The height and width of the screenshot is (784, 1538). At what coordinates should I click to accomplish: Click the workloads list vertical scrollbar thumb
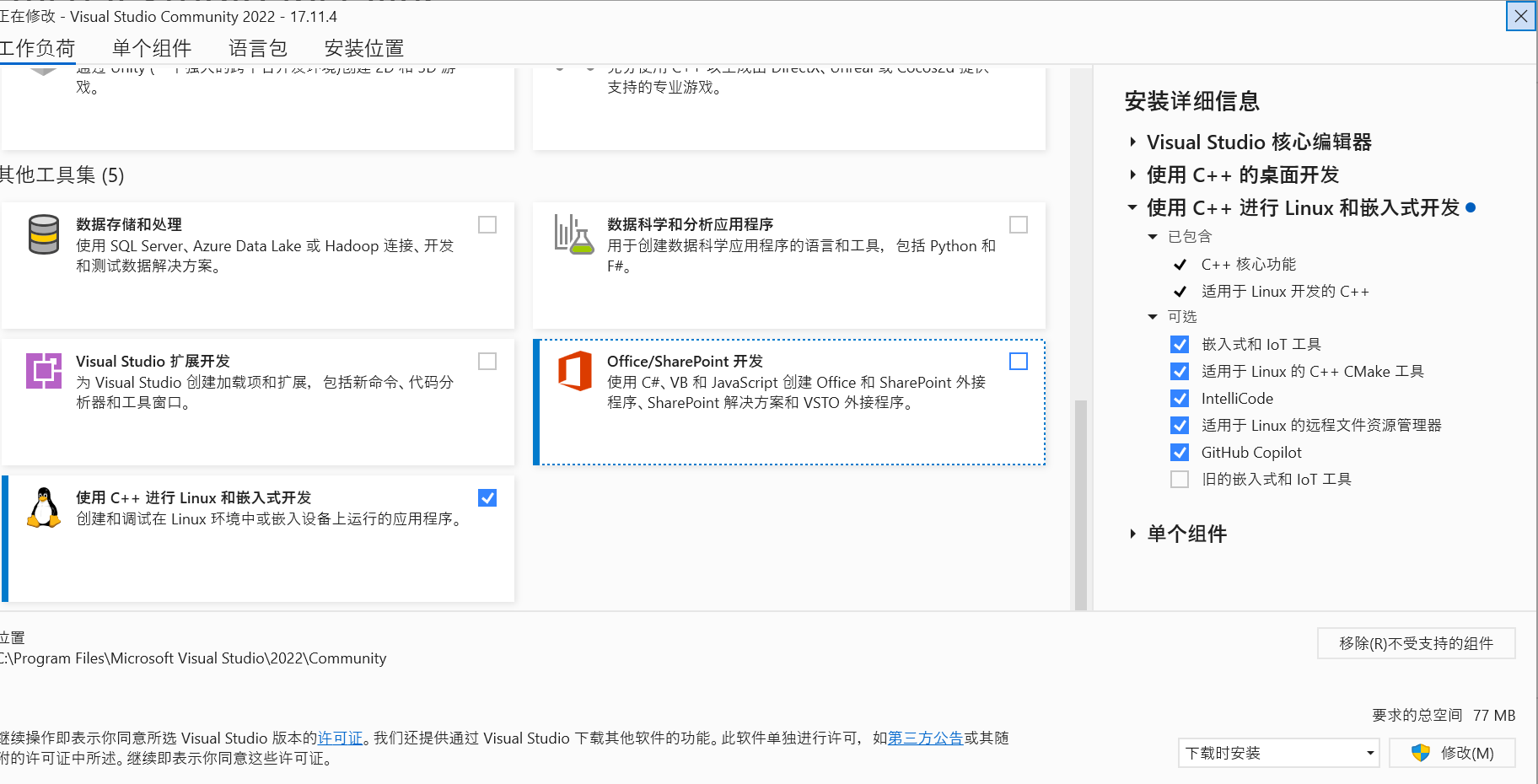click(1080, 504)
